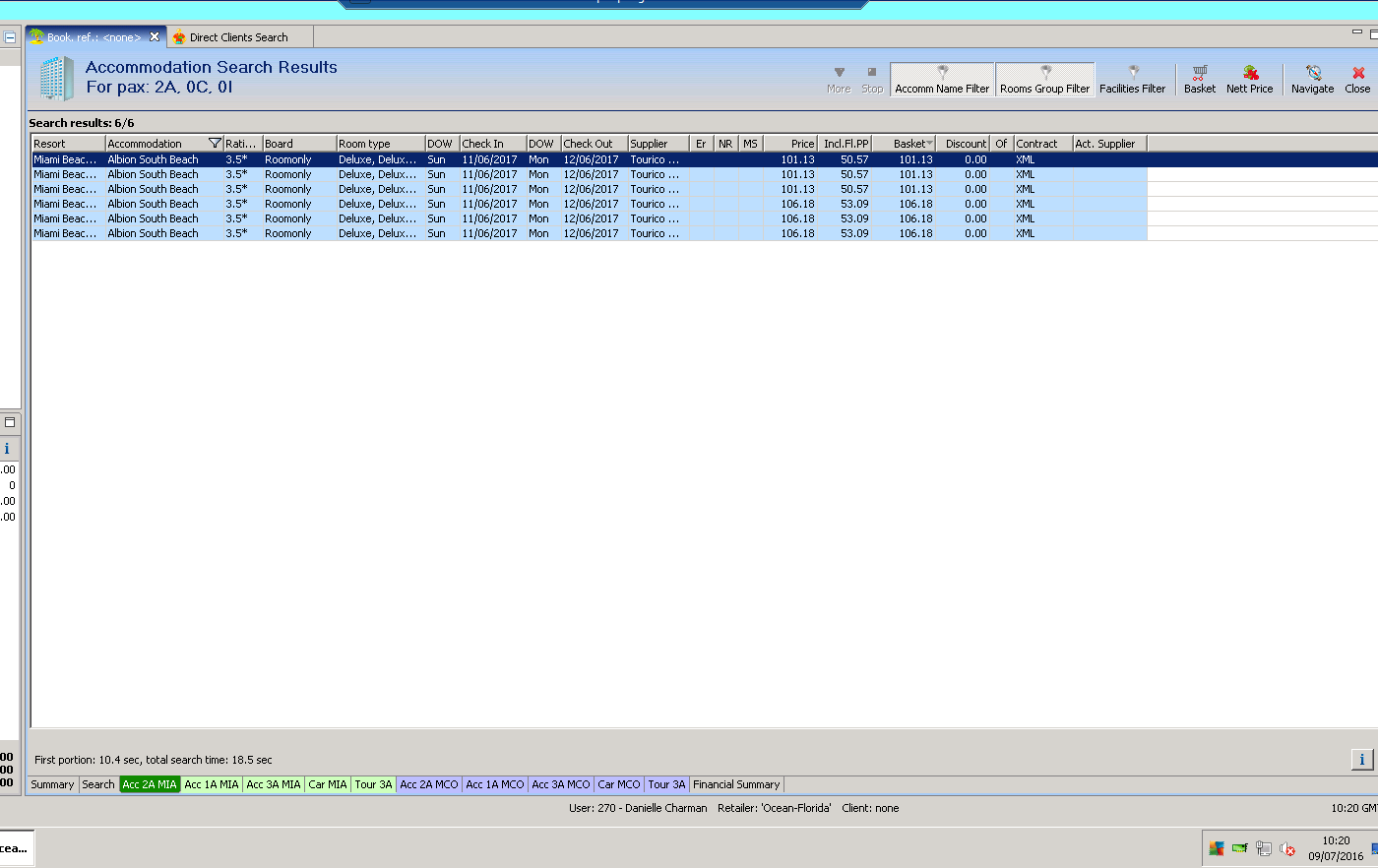Image resolution: width=1378 pixels, height=868 pixels.
Task: Toggle the Rooms Group Filter button
Action: 1044,79
